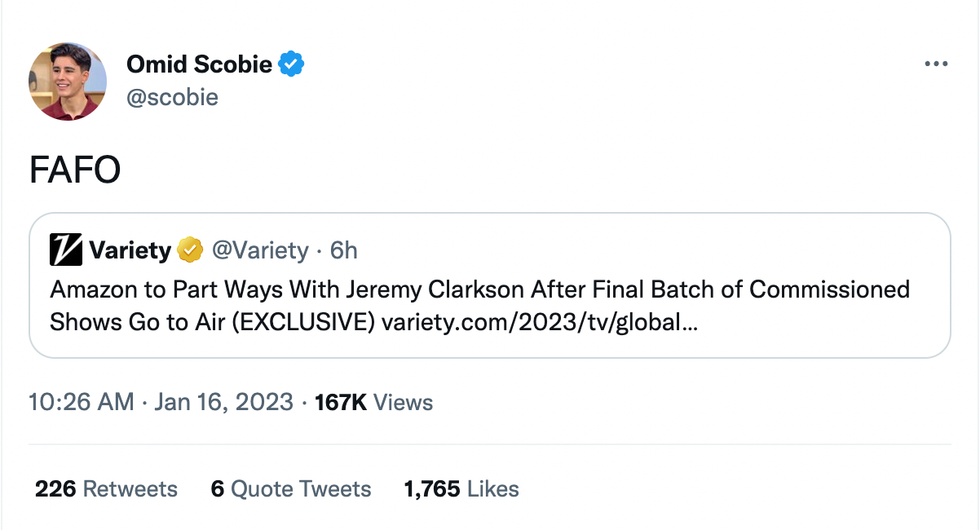The height and width of the screenshot is (530, 980).
Task: Click the 6h quoted tweet timestamp
Action: coord(343,250)
